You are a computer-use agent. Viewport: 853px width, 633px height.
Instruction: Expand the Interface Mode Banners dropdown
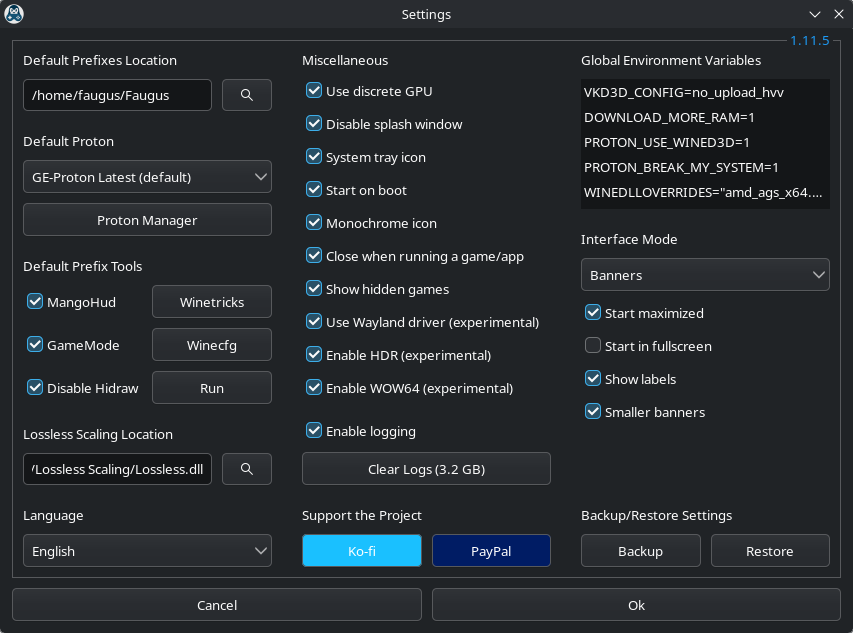[705, 274]
